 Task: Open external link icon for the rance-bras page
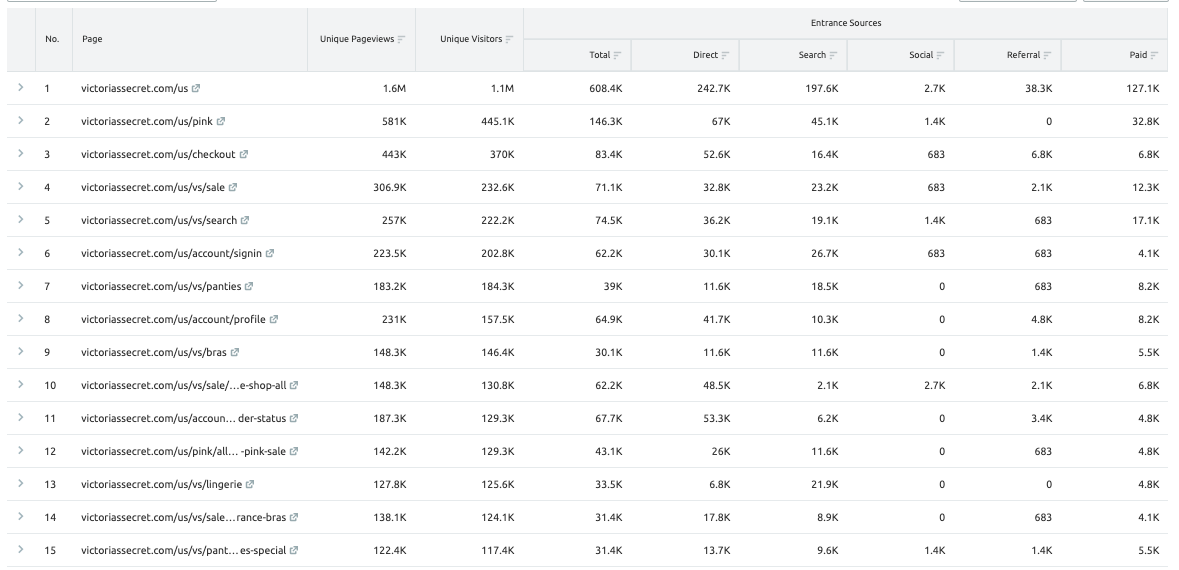(x=294, y=517)
